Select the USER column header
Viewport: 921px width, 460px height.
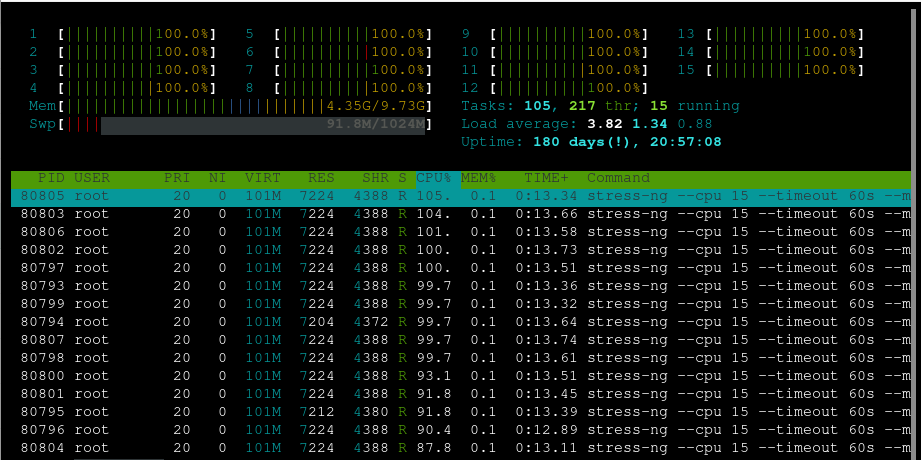click(92, 178)
